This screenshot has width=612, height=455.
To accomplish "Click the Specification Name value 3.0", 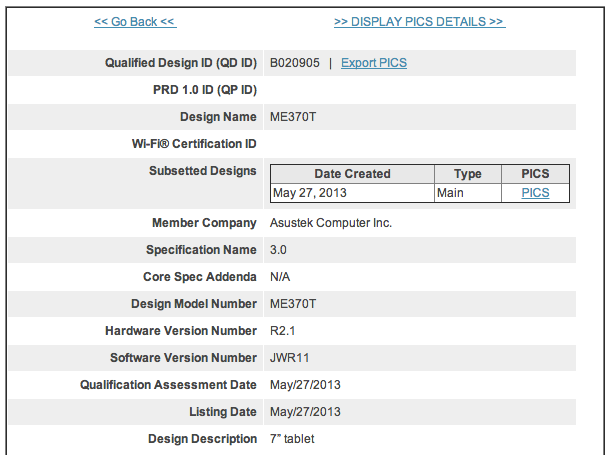I will click(x=279, y=250).
